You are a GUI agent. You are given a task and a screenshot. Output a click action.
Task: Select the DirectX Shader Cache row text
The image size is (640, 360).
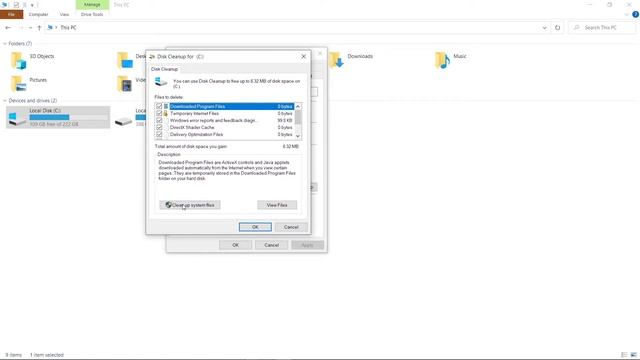click(x=192, y=127)
